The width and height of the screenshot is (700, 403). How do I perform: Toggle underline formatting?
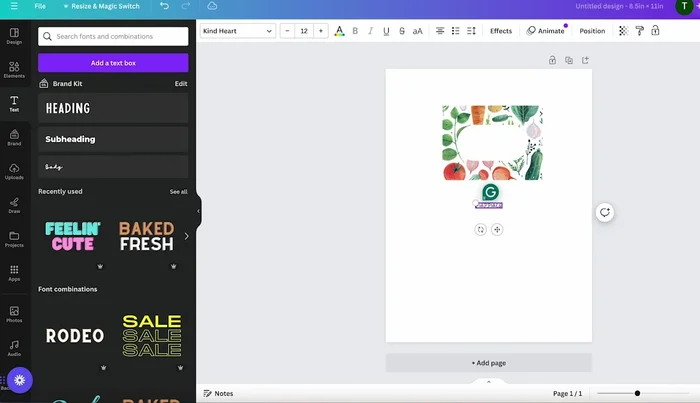coord(386,31)
